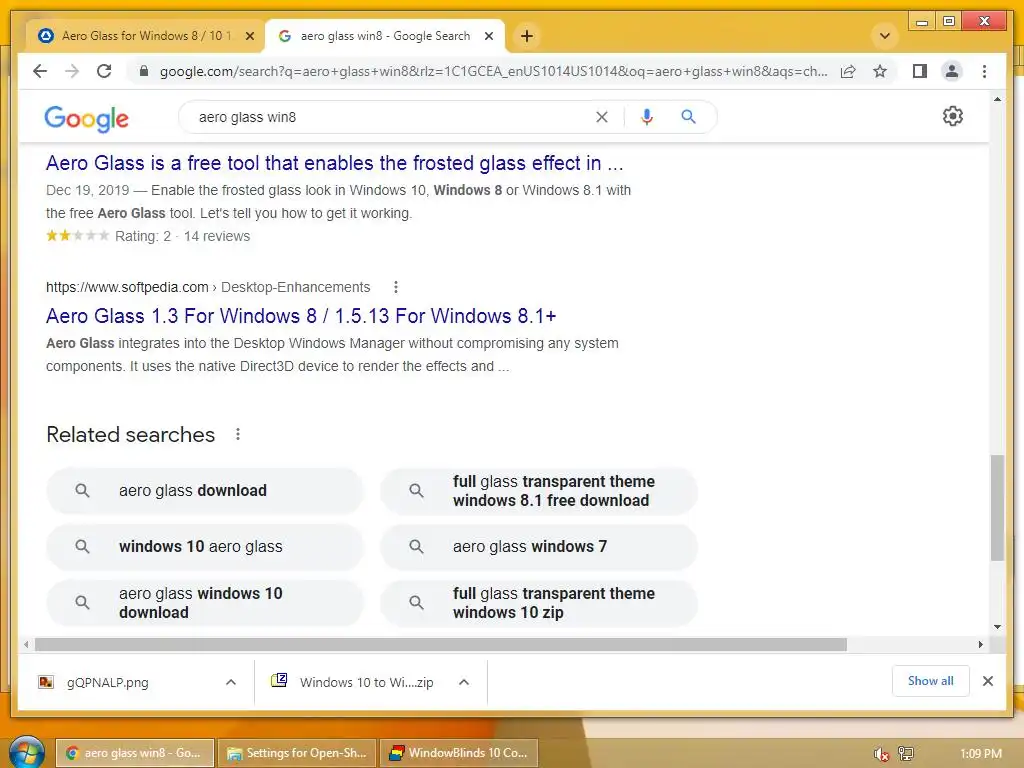Close the Google Search tab

point(488,36)
